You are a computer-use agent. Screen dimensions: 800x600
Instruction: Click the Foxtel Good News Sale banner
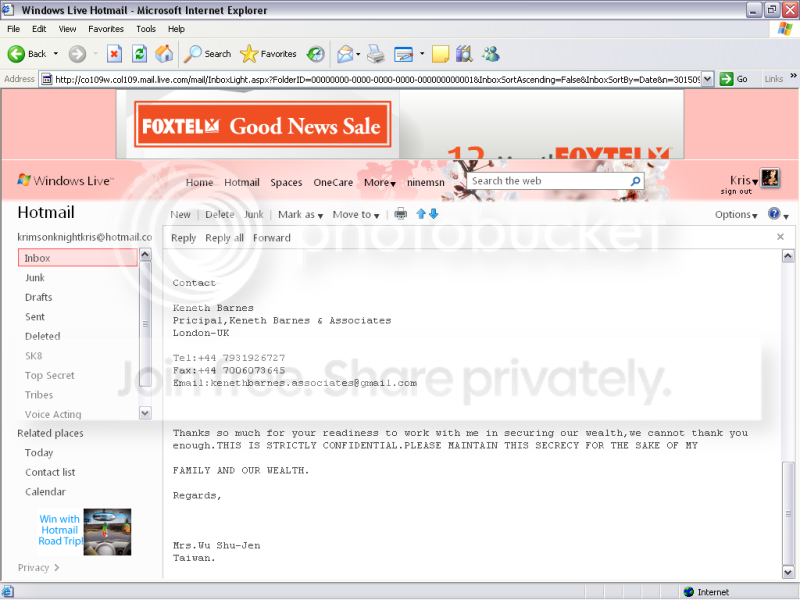tap(263, 125)
